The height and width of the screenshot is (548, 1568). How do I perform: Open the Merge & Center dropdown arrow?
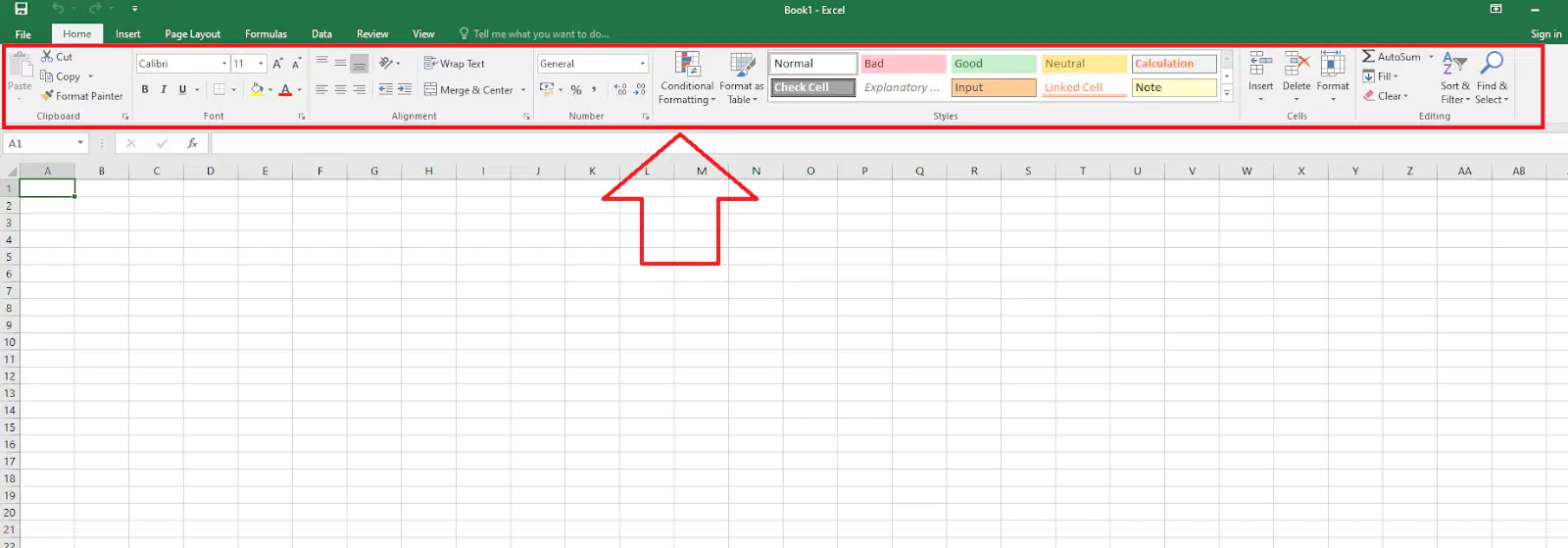[523, 90]
